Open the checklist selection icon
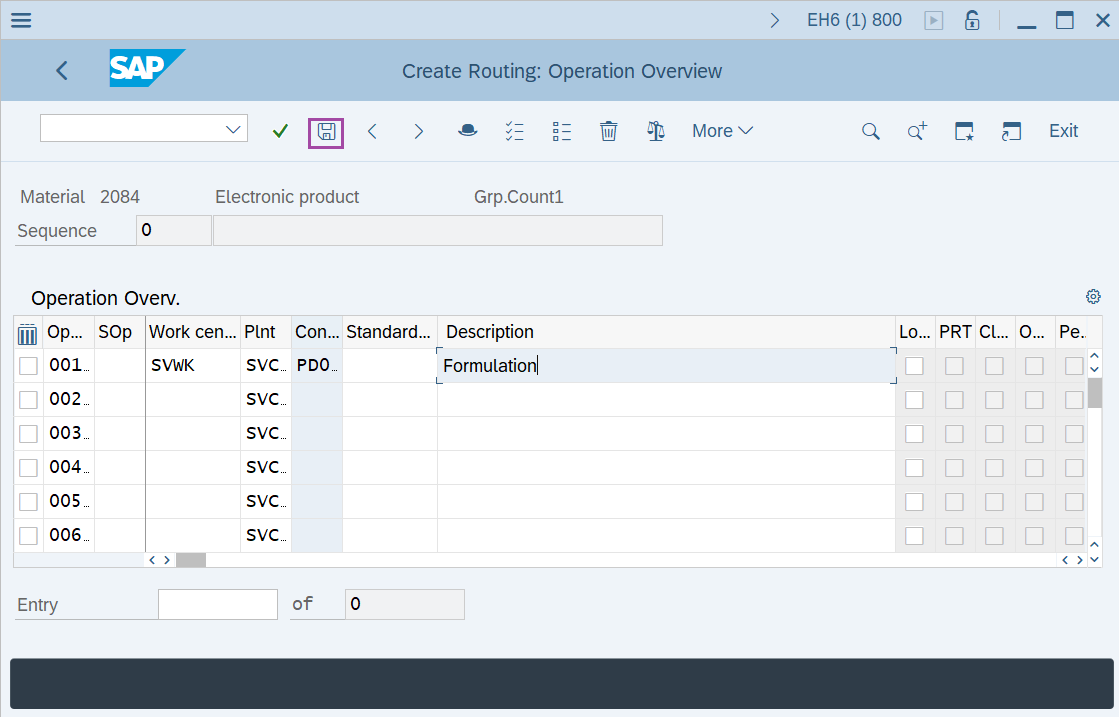The width and height of the screenshot is (1119, 717). pyautogui.click(x=514, y=131)
